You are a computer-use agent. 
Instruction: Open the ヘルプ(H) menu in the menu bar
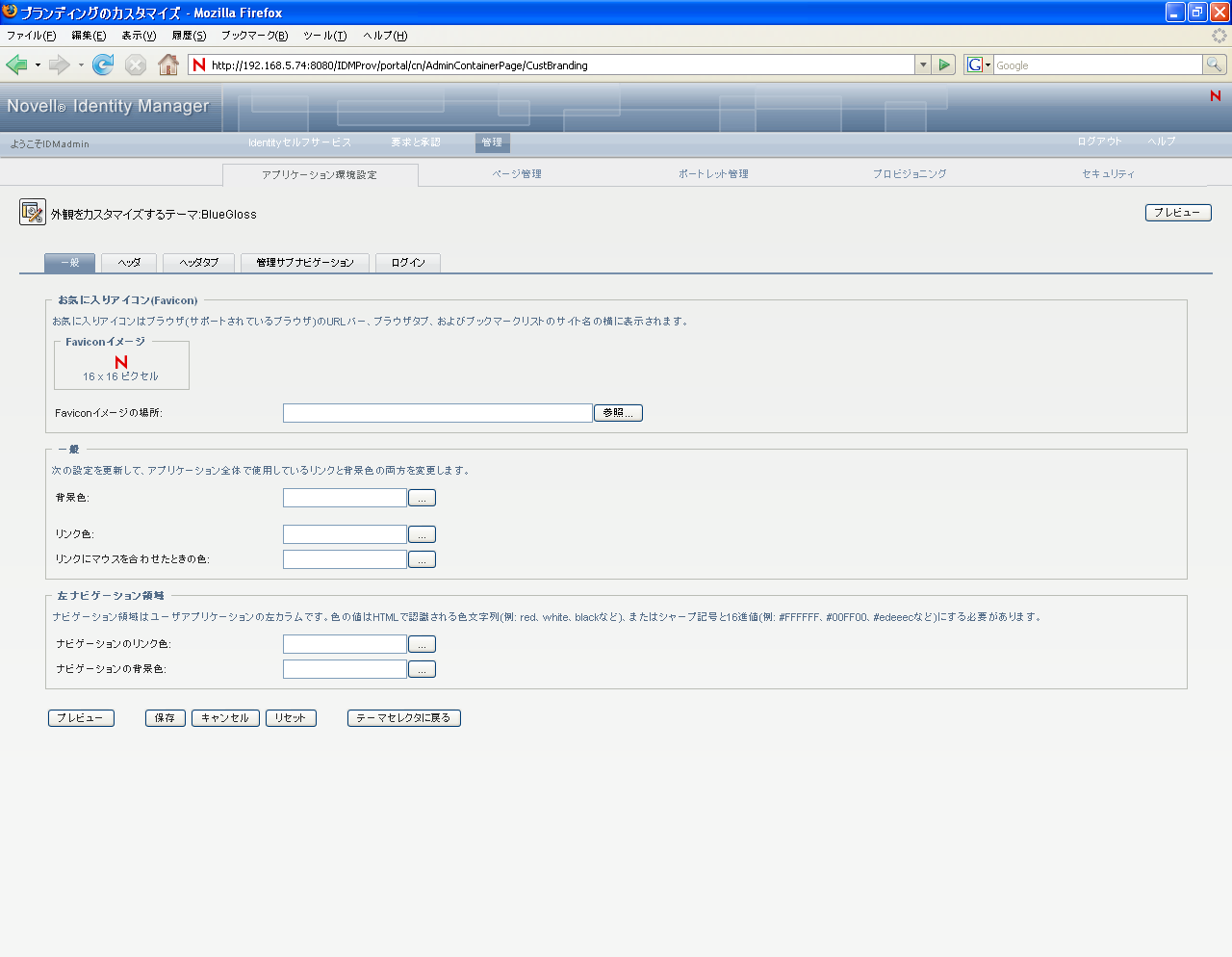click(385, 36)
